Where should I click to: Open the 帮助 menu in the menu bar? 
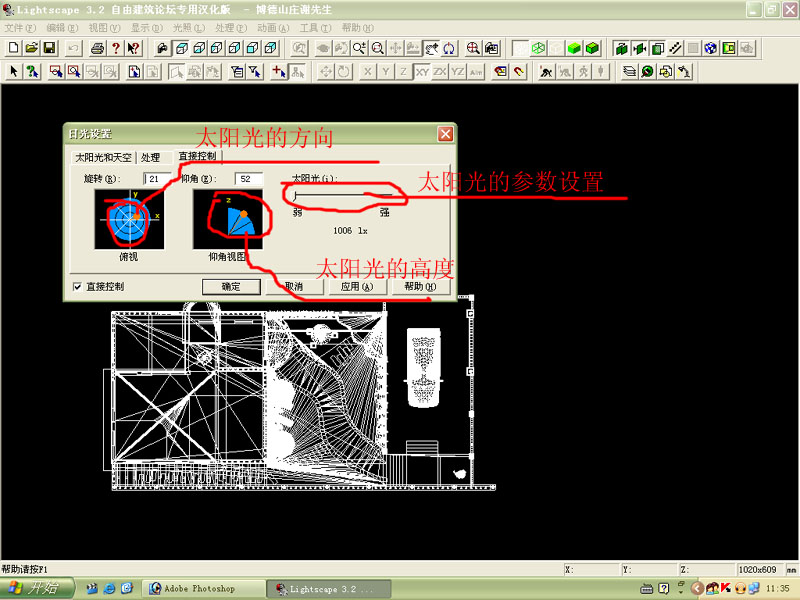click(357, 28)
